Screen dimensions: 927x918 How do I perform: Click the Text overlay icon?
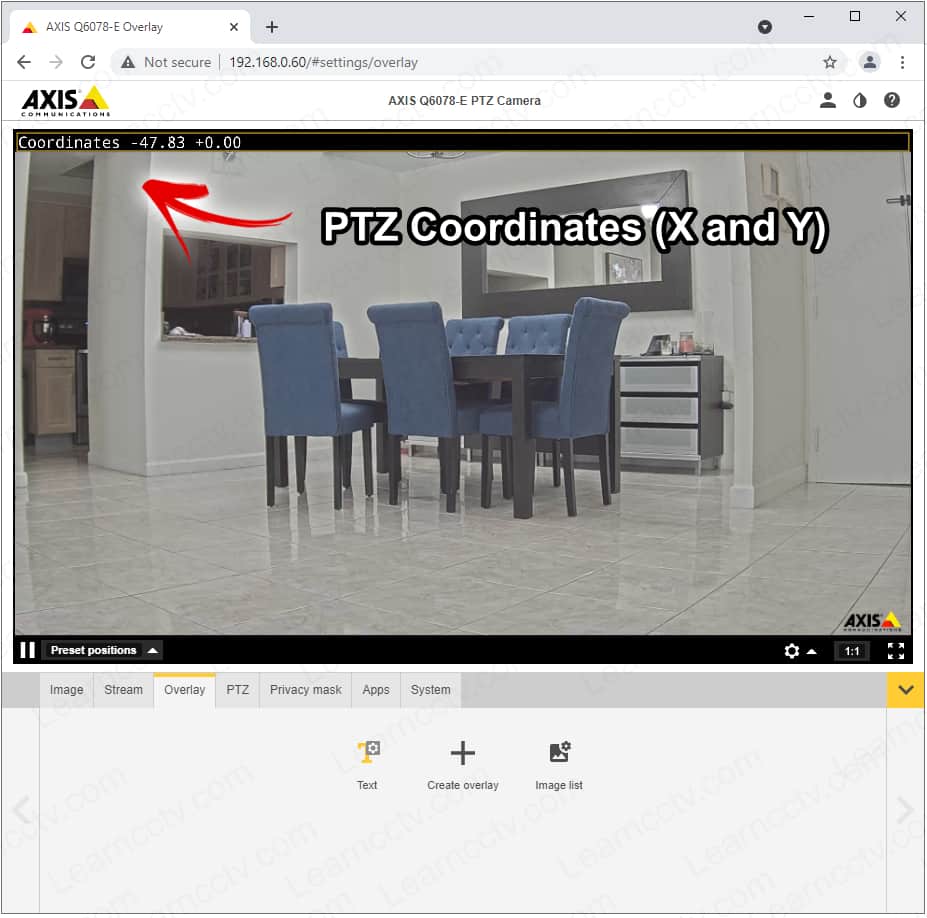[368, 753]
